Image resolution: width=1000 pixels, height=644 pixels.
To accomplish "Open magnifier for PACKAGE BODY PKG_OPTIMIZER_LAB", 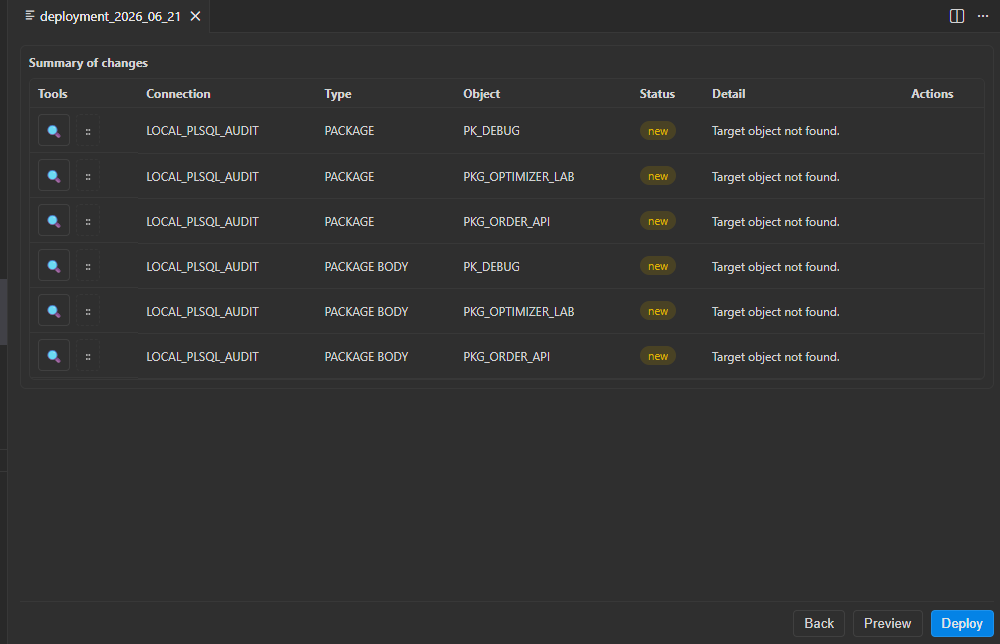I will [54, 311].
